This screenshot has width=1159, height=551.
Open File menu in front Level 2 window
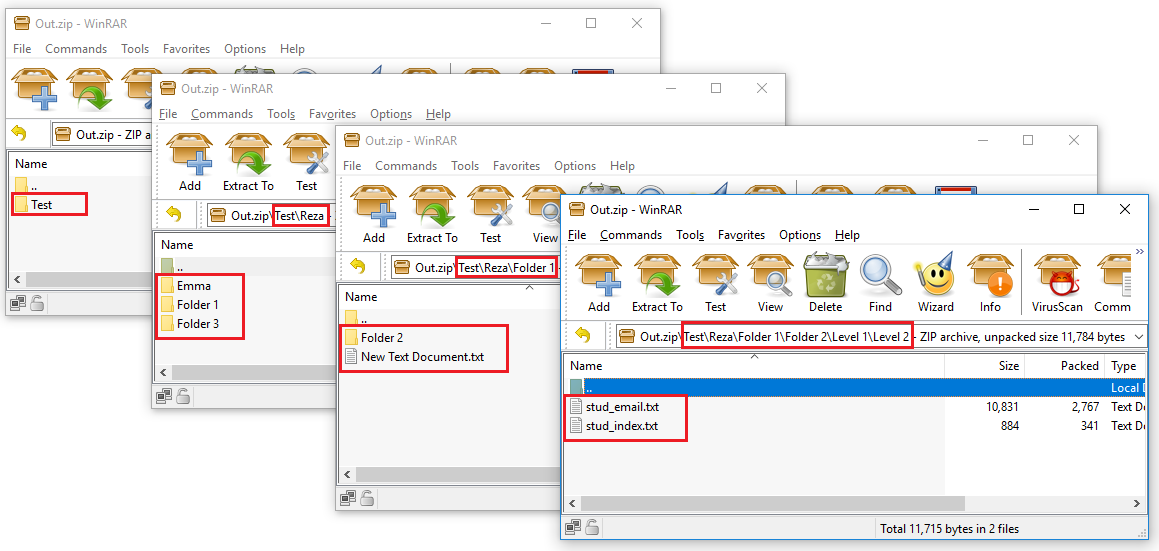click(x=577, y=235)
